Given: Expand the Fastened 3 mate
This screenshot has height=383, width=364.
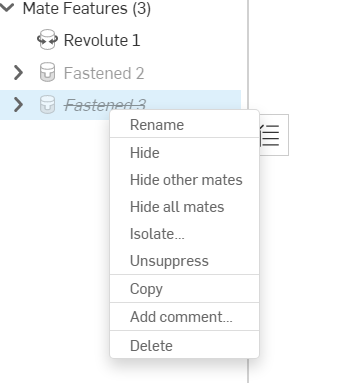Looking at the screenshot, I should click(18, 105).
